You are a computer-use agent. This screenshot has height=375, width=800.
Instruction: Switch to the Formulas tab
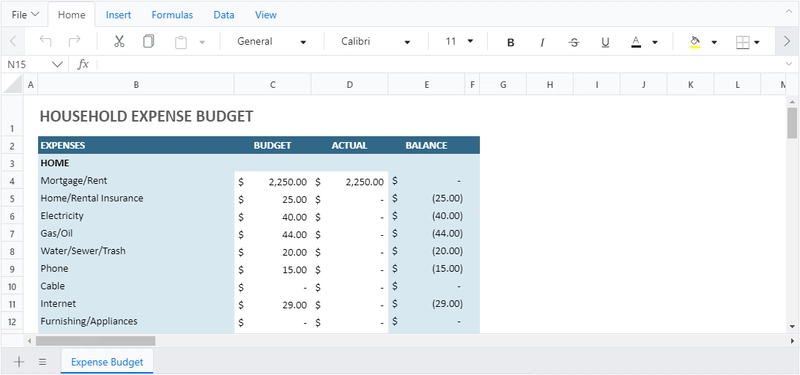point(172,15)
